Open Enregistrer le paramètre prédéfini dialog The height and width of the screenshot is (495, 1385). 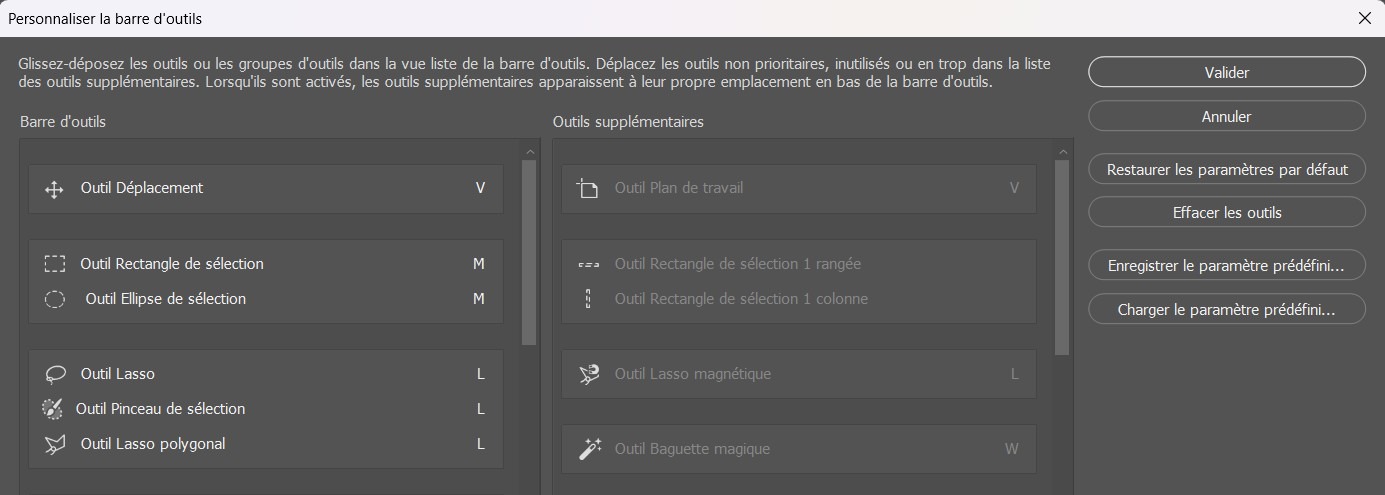[1226, 266]
